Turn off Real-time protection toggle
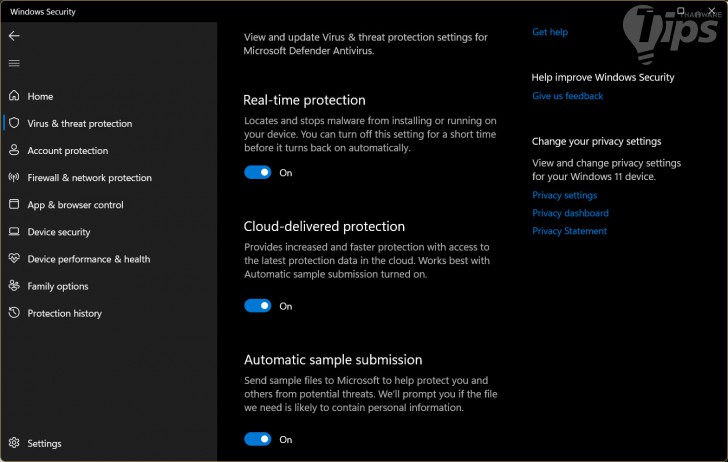The width and height of the screenshot is (728, 462). [258, 172]
